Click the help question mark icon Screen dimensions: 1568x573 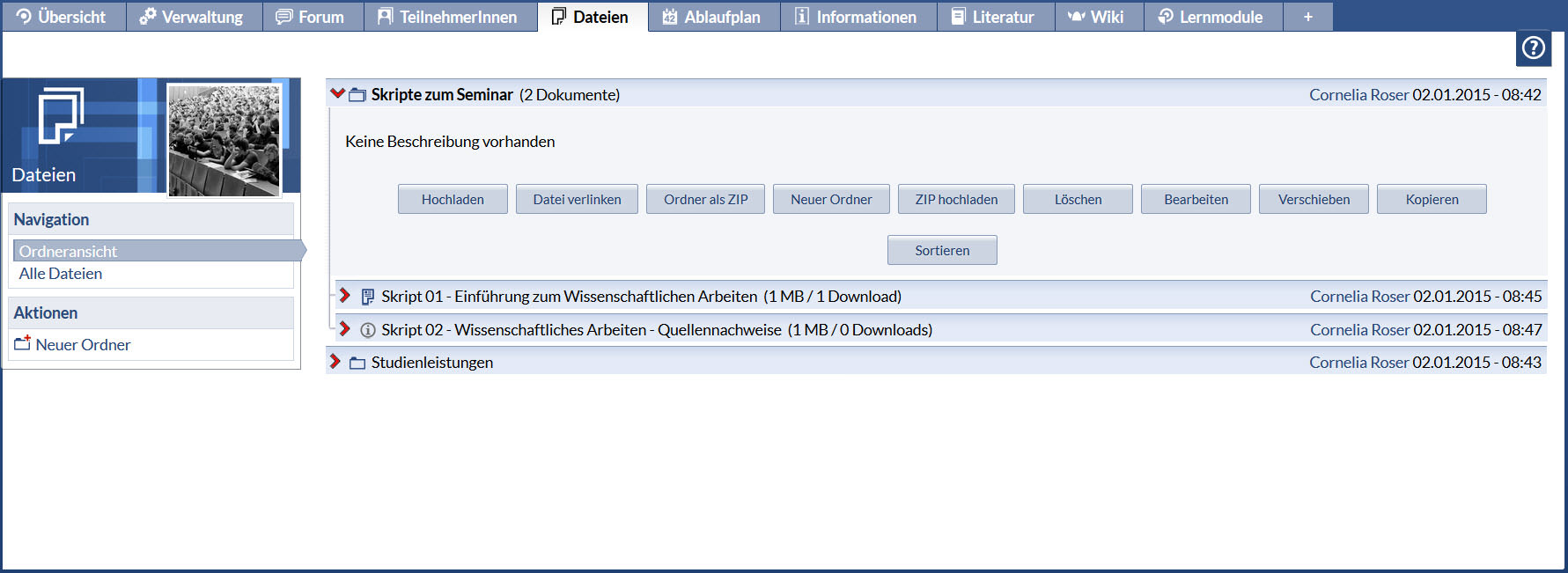point(1533,48)
